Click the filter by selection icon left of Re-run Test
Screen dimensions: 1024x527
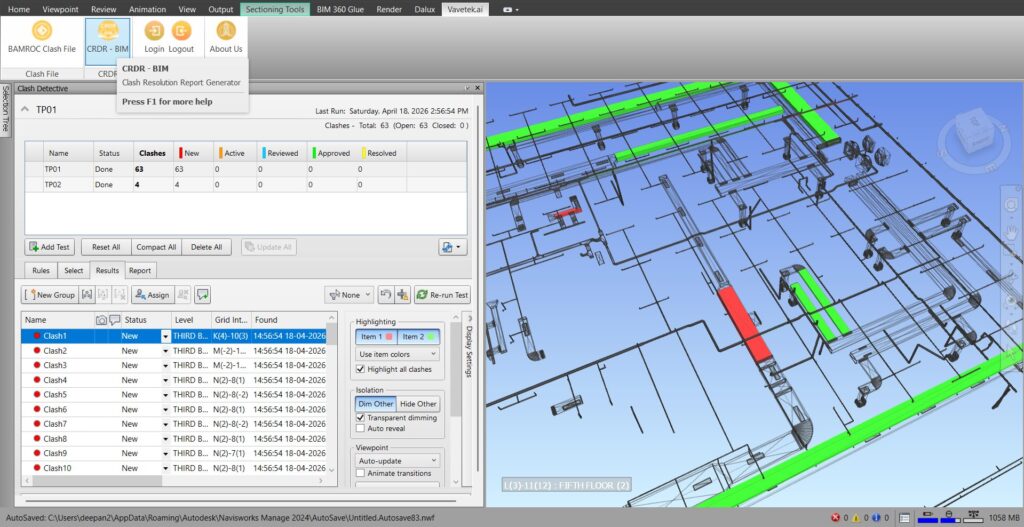pyautogui.click(x=403, y=295)
